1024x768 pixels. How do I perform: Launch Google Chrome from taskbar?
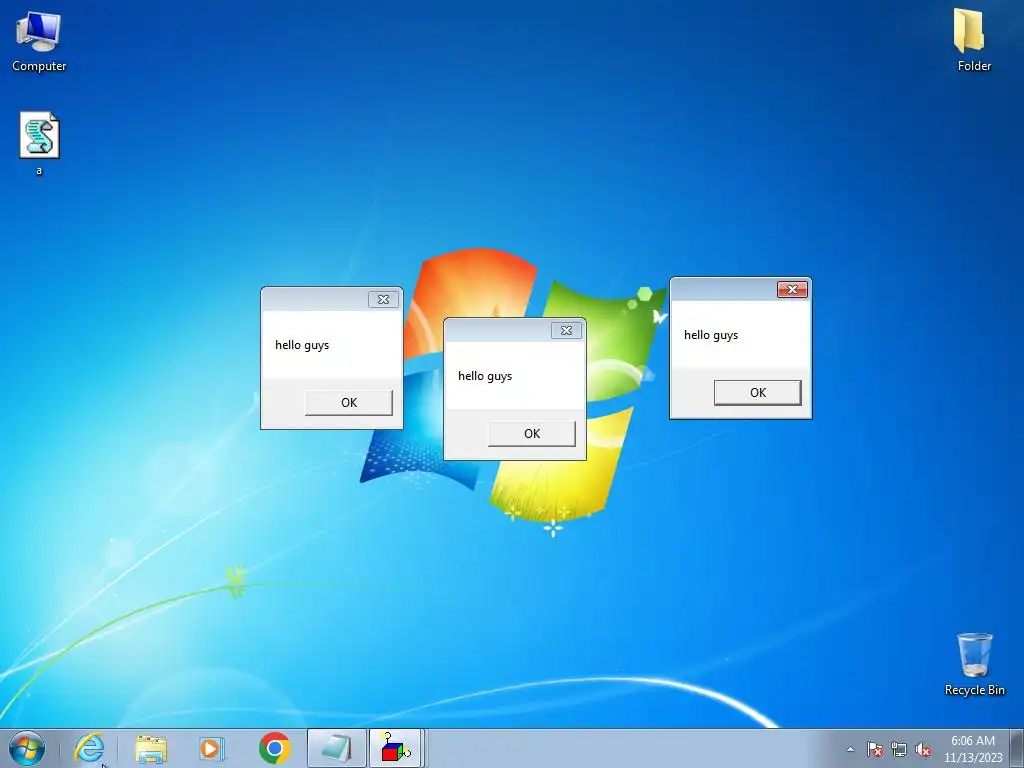click(275, 748)
